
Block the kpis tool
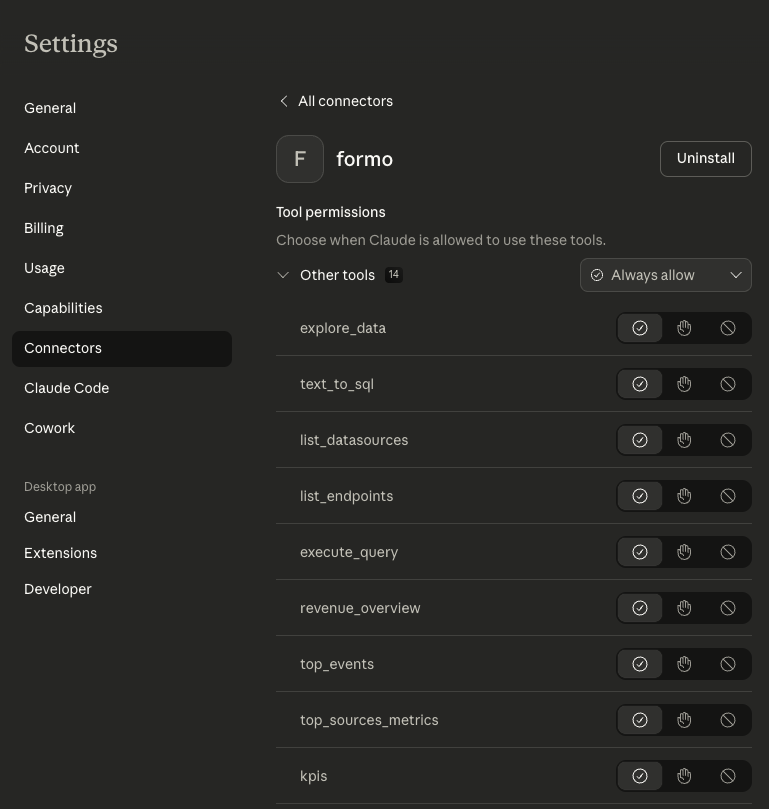[x=728, y=775]
